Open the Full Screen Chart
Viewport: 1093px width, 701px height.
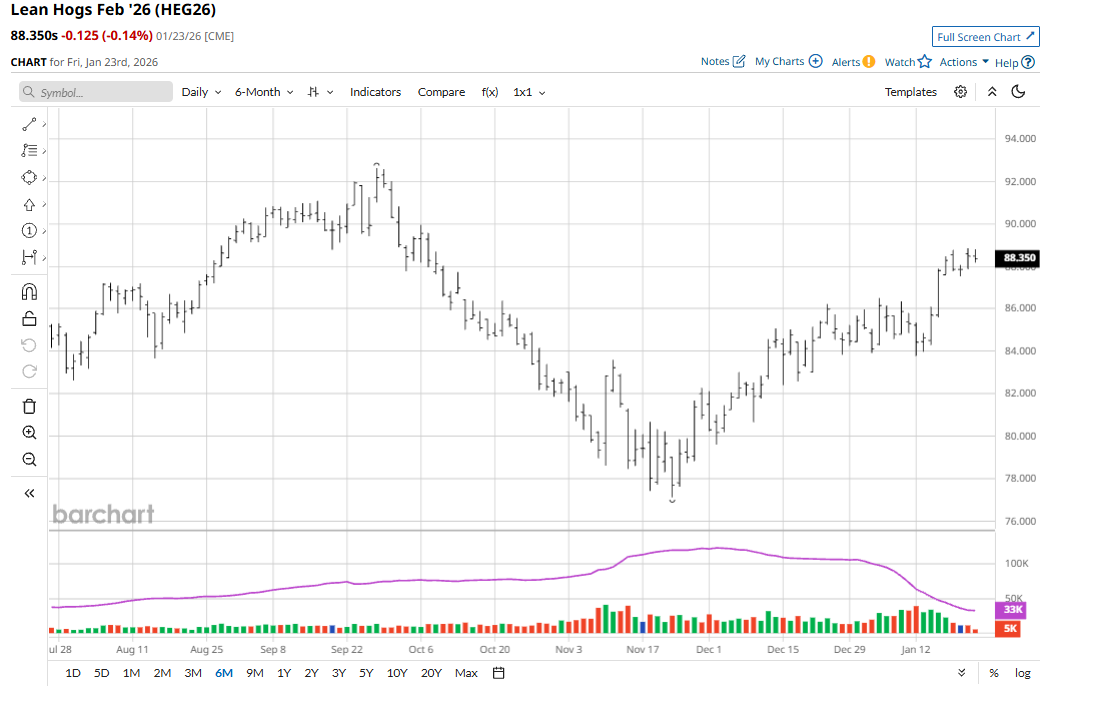point(986,37)
